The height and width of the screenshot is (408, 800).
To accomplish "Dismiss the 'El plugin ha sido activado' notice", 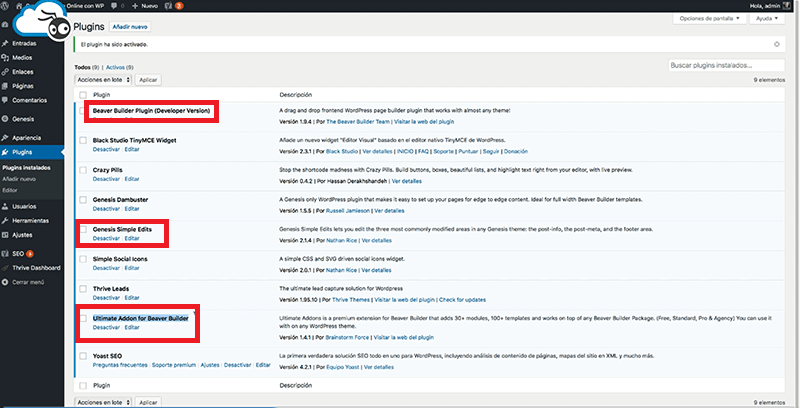I will point(777,44).
